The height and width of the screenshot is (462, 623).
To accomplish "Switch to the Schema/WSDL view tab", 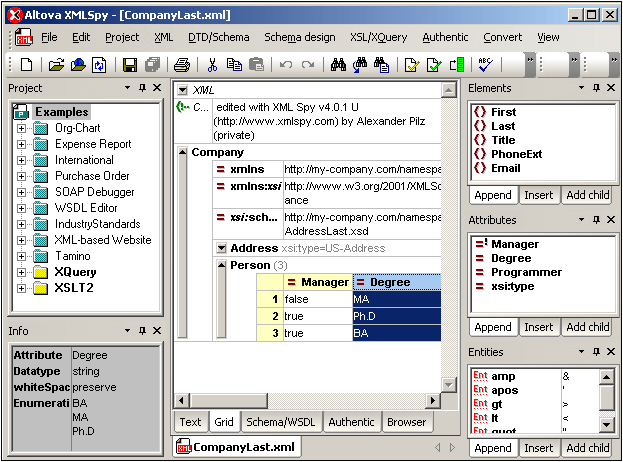I will tap(281, 422).
